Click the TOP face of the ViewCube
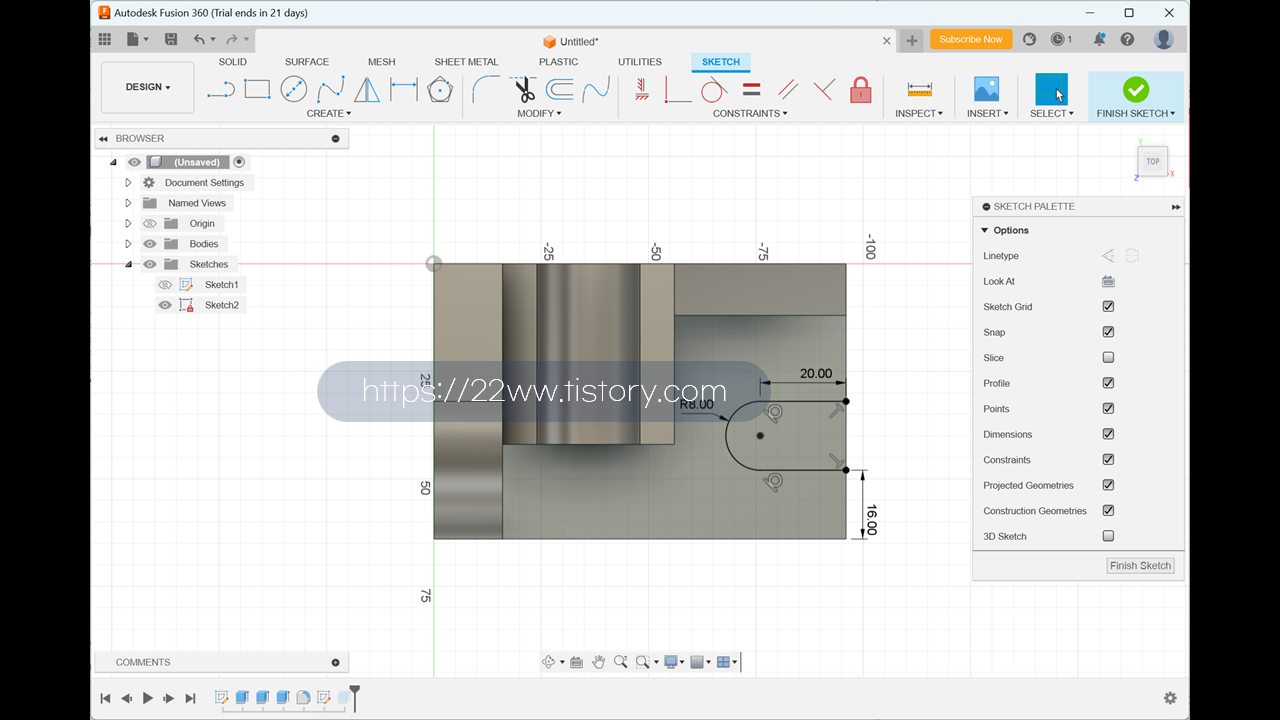 pyautogui.click(x=1153, y=161)
